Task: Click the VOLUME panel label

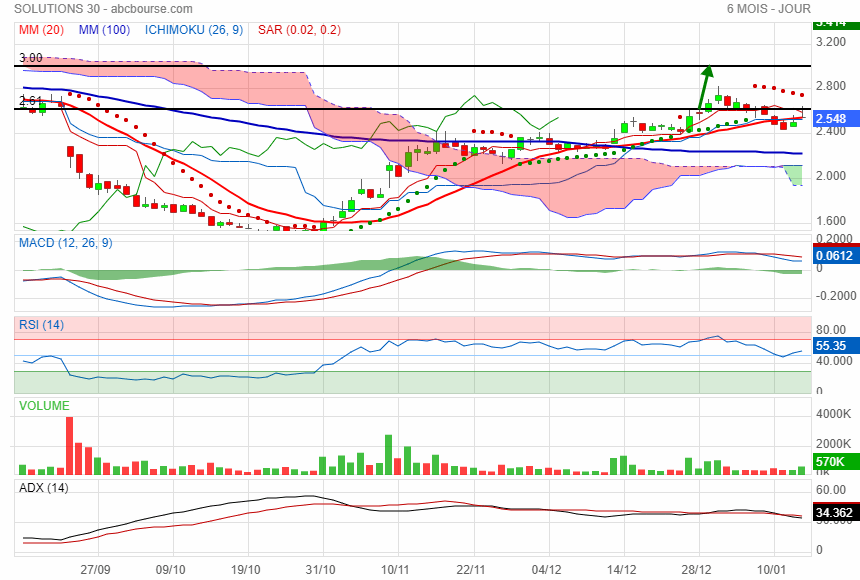Action: tap(44, 406)
